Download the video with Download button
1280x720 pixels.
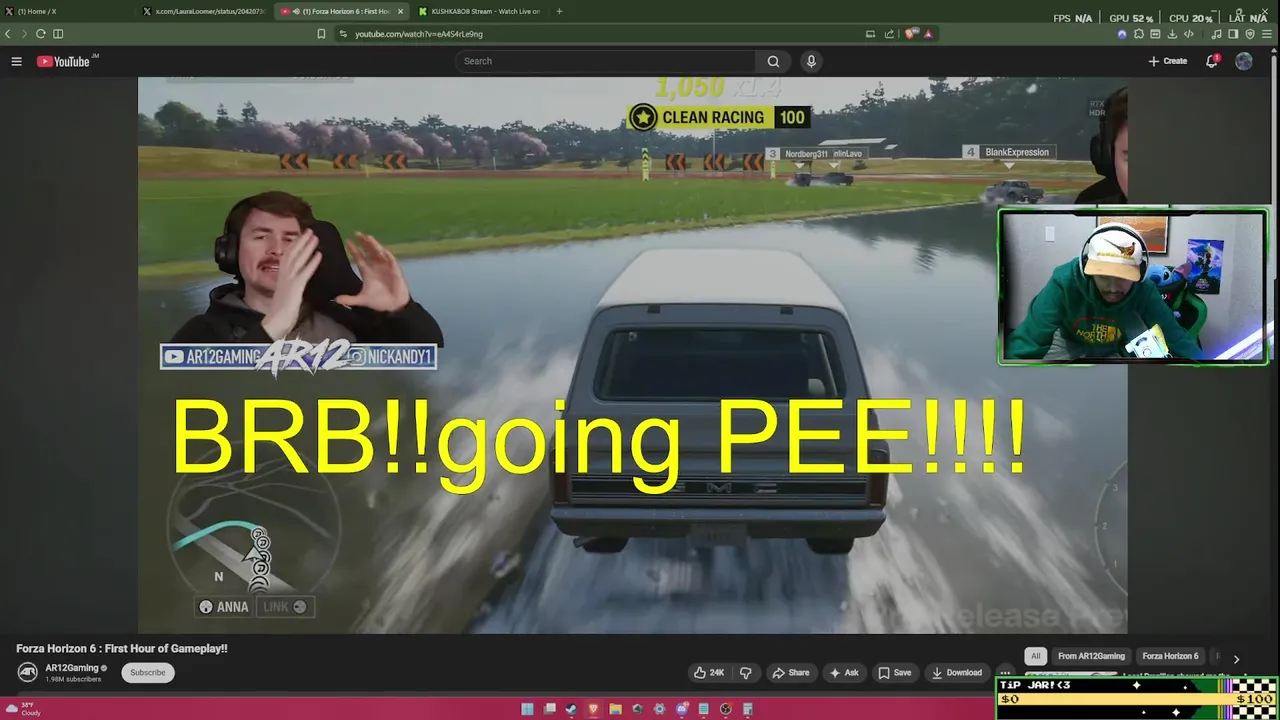(x=956, y=673)
